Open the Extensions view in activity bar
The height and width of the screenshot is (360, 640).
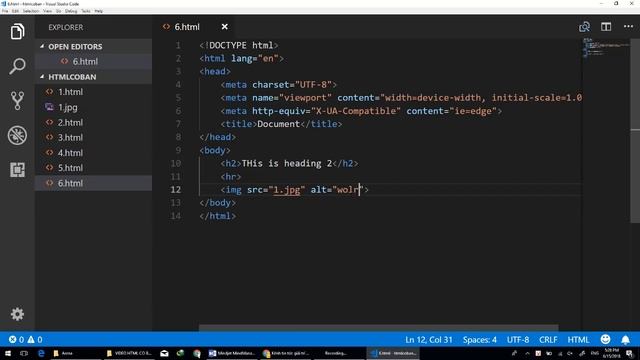coord(17,169)
